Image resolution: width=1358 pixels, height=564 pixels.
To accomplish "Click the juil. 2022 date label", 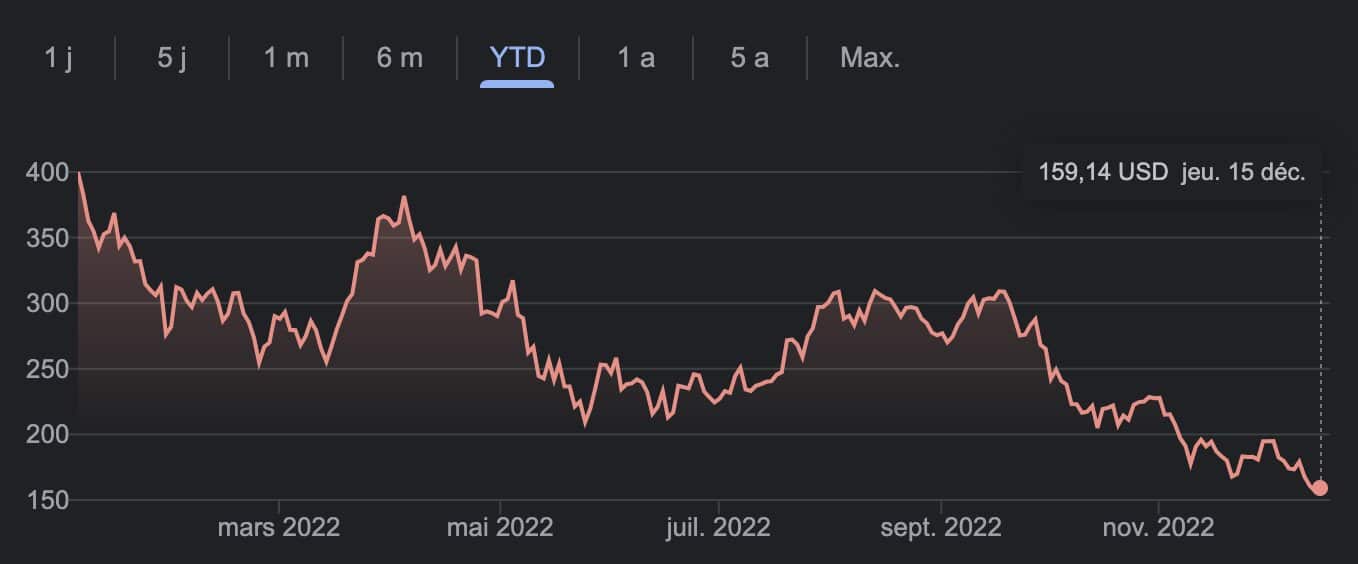I will coord(718,527).
